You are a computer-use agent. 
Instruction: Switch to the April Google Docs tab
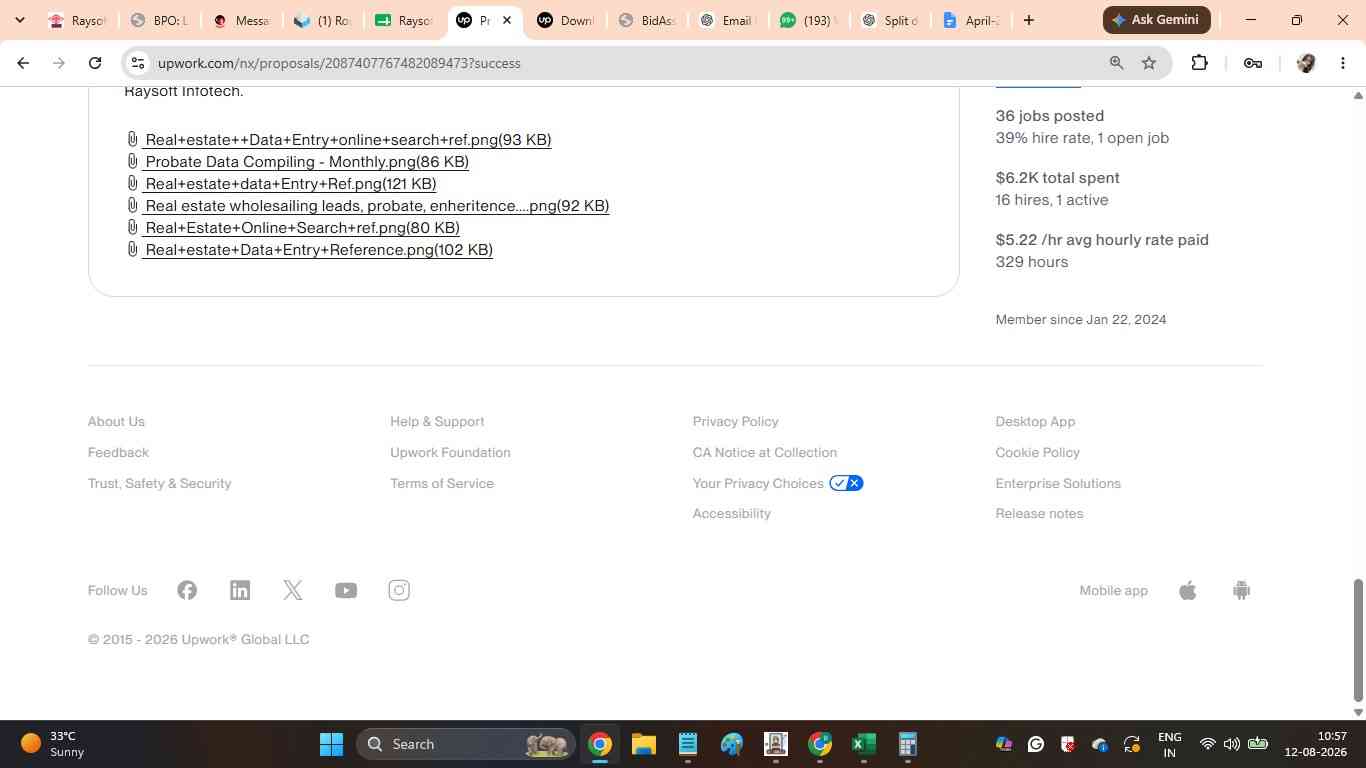coord(971,20)
